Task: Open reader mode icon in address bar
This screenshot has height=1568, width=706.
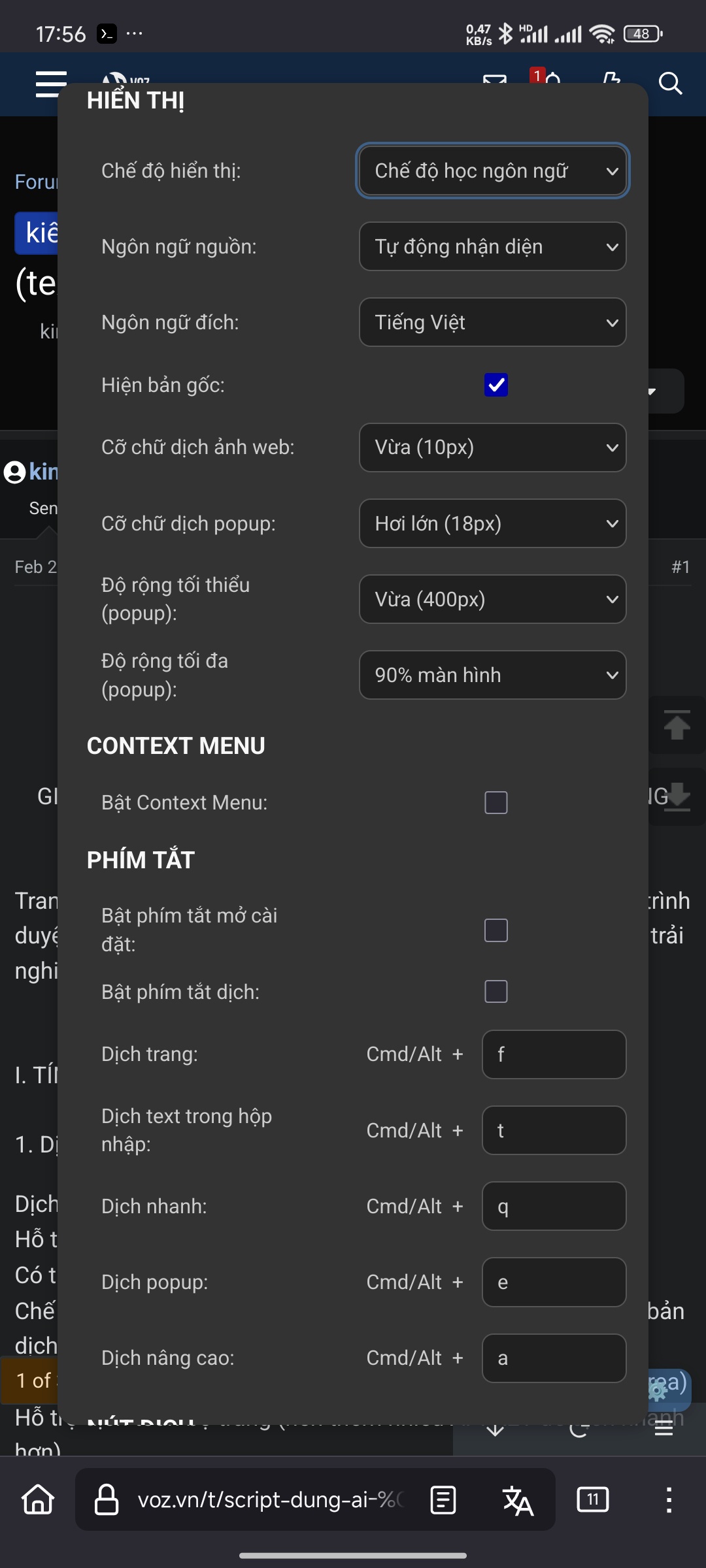Action: pos(443,1499)
